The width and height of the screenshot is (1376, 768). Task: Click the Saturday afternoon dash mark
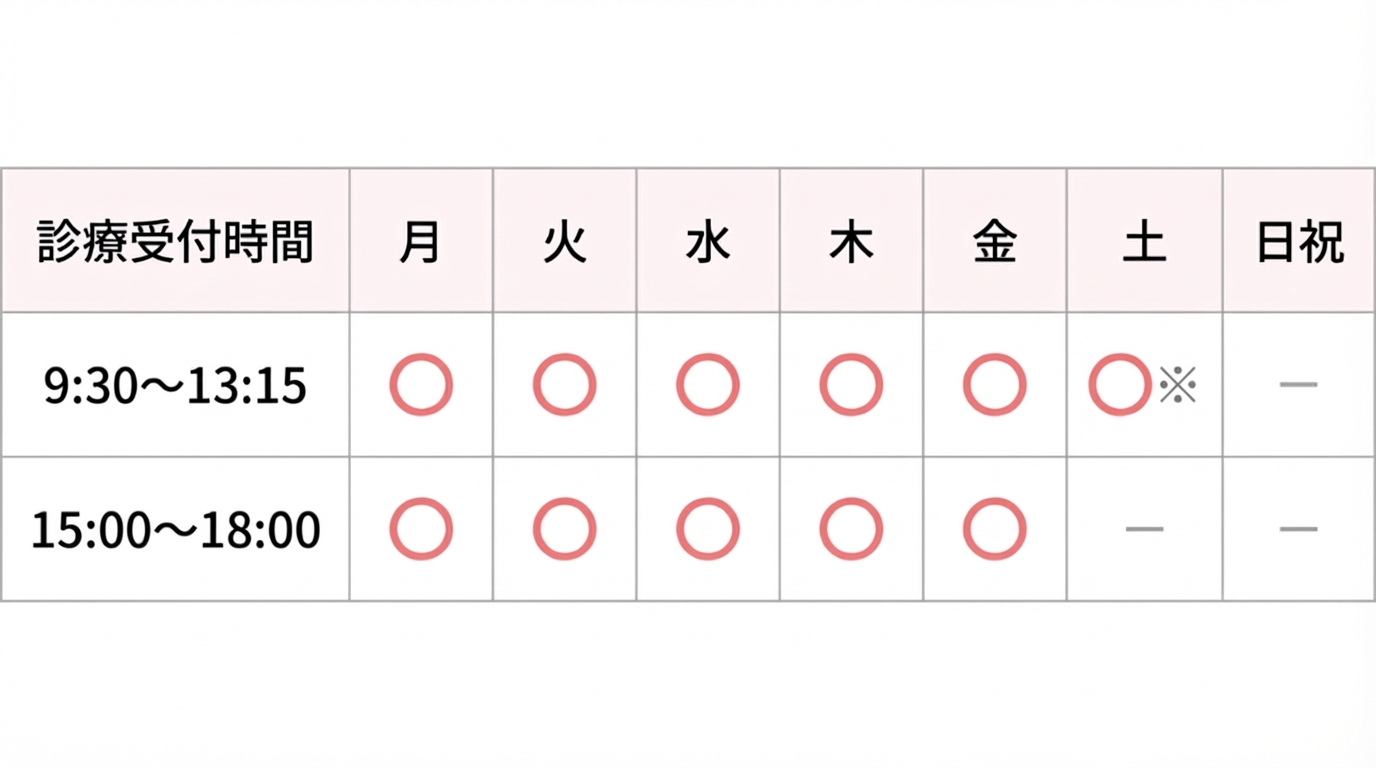(1144, 529)
